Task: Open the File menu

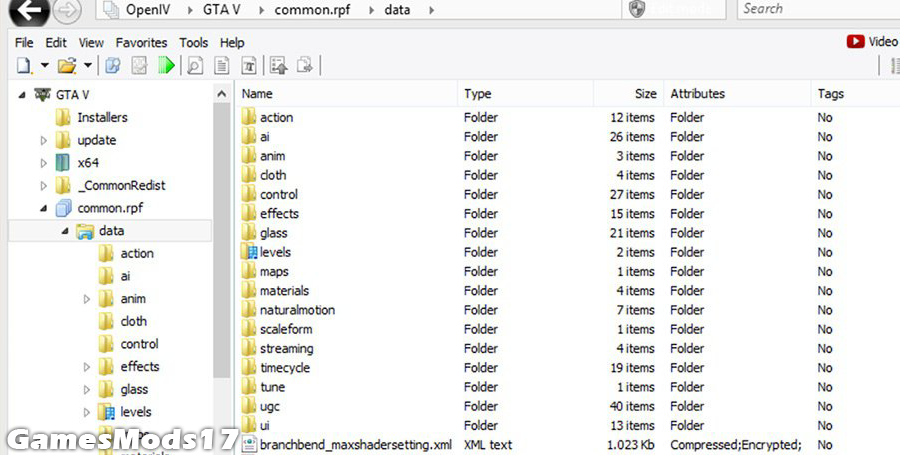Action: 24,42
